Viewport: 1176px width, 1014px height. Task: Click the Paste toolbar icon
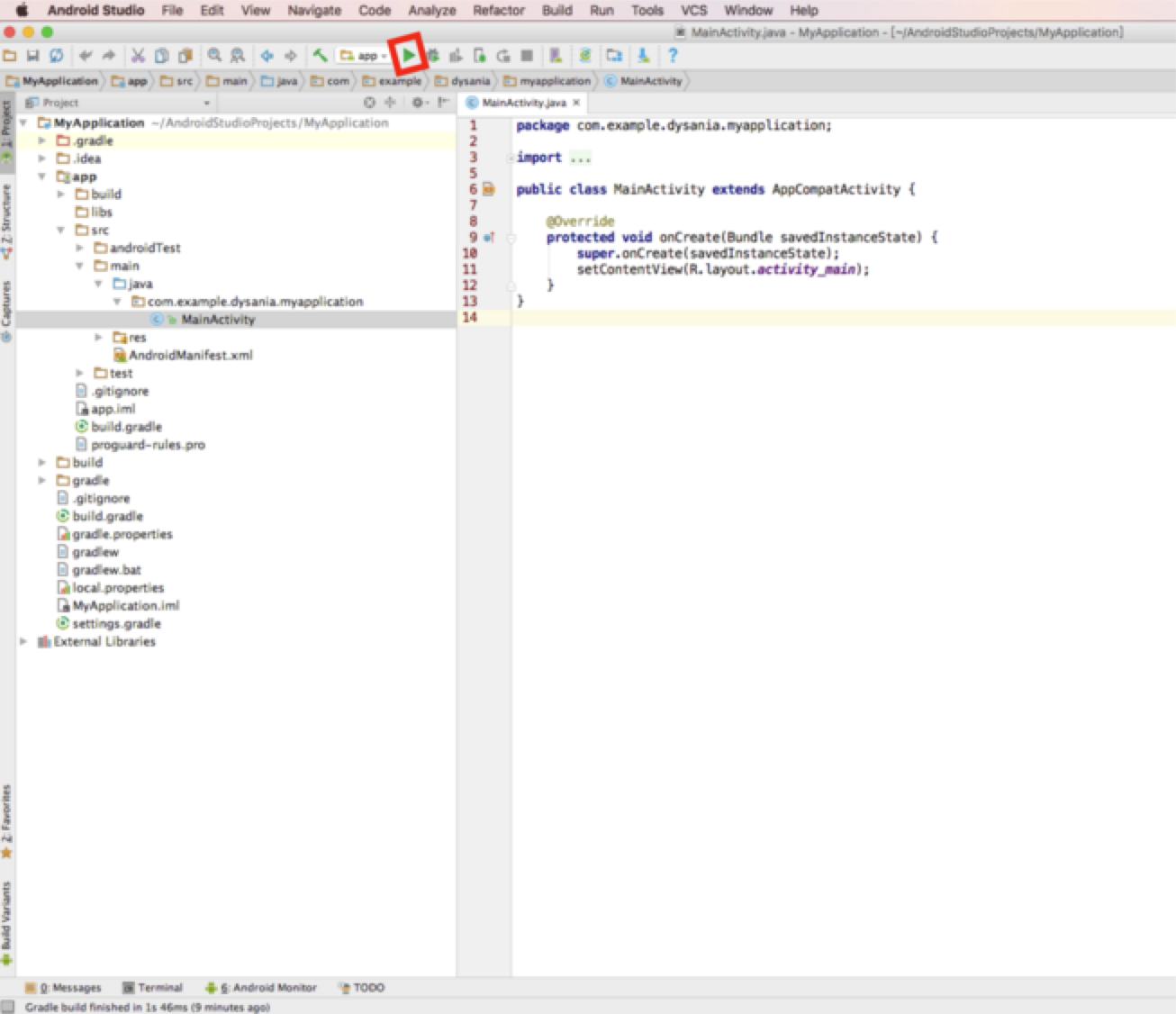[185, 56]
